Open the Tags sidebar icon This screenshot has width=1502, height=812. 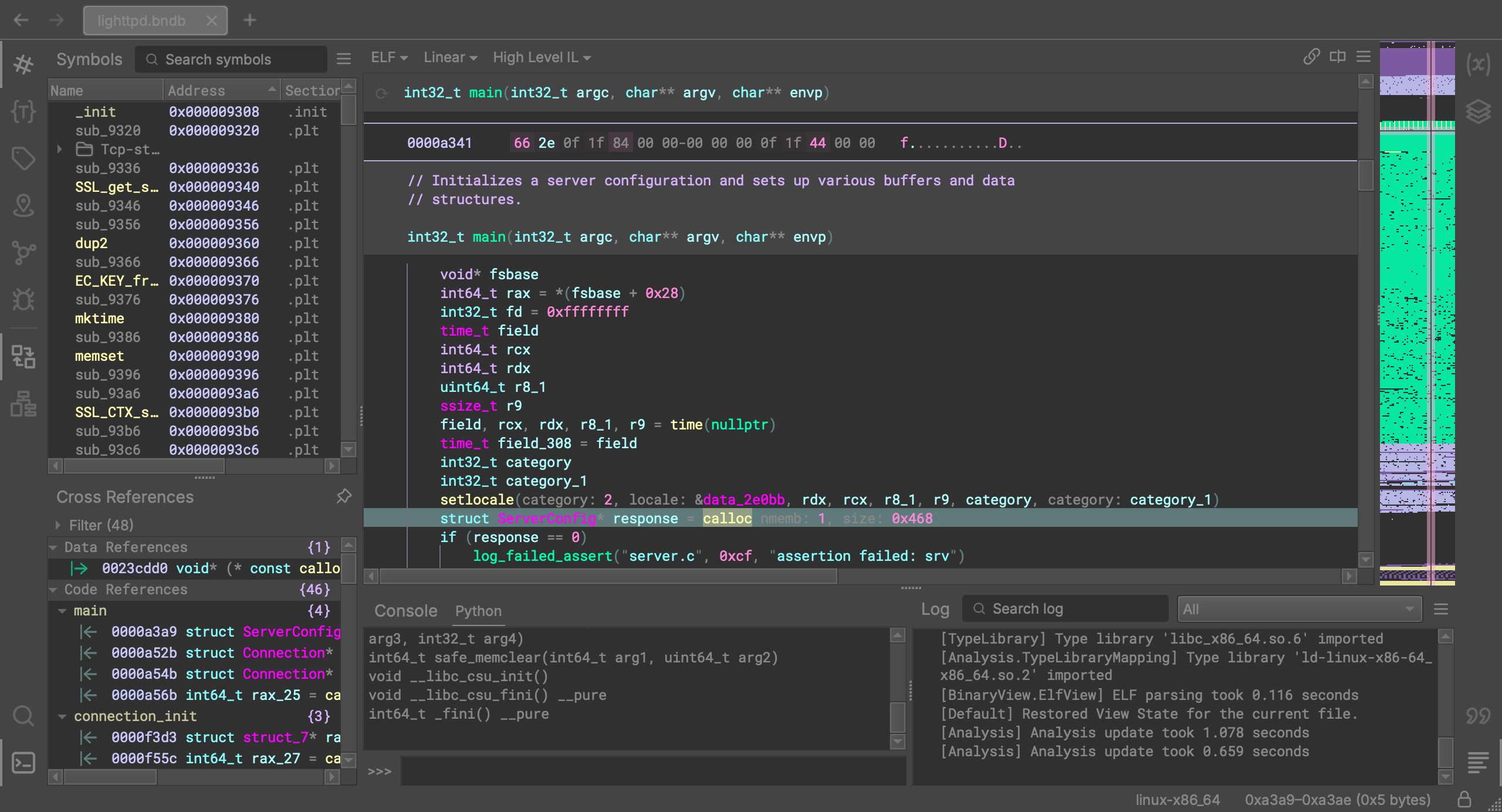pyautogui.click(x=23, y=158)
